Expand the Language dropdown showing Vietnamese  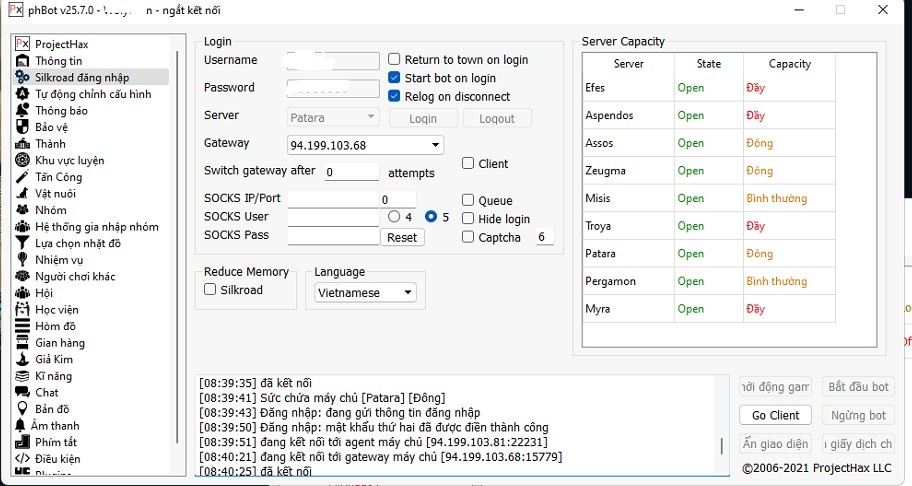pos(365,293)
